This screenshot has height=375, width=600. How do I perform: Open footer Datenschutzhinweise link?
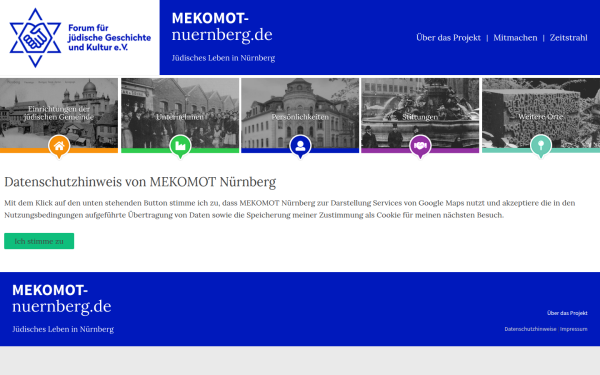click(x=530, y=329)
